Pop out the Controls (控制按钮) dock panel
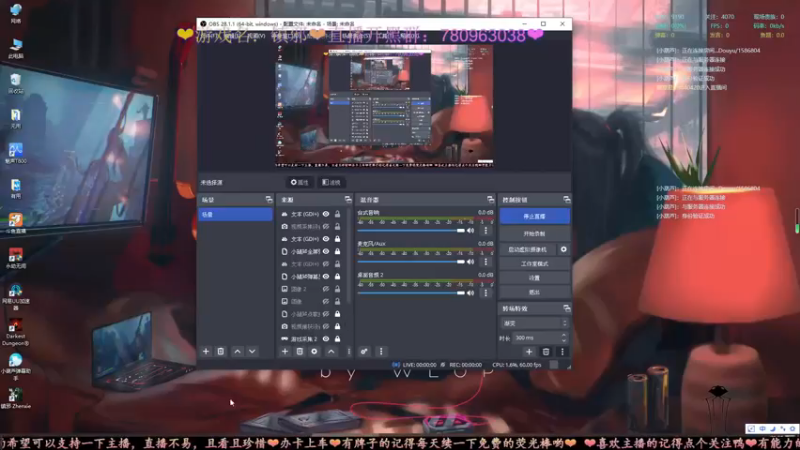Viewport: 800px width, 450px height. pos(566,199)
